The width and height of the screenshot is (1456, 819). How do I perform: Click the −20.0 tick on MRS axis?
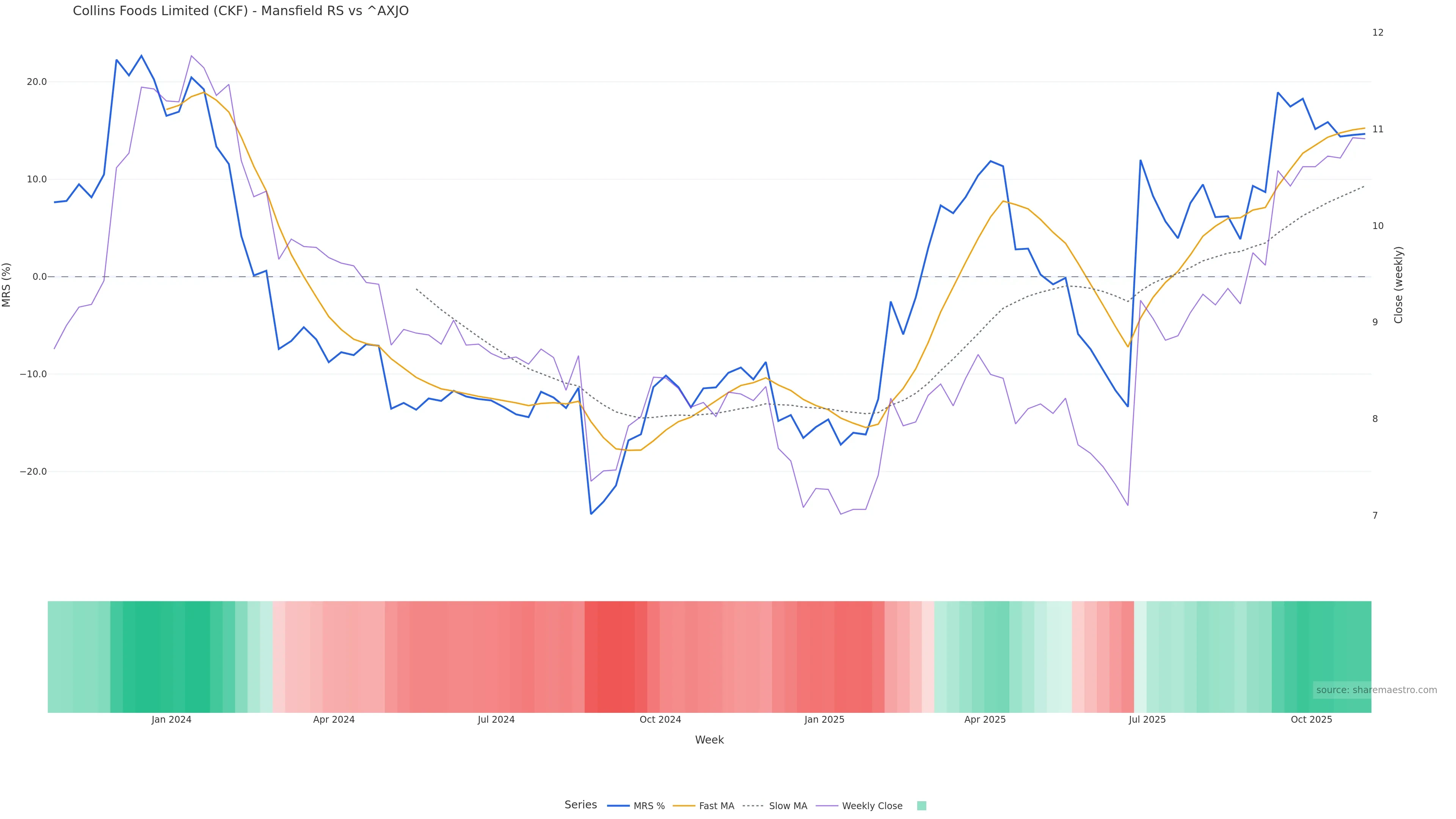[x=33, y=472]
